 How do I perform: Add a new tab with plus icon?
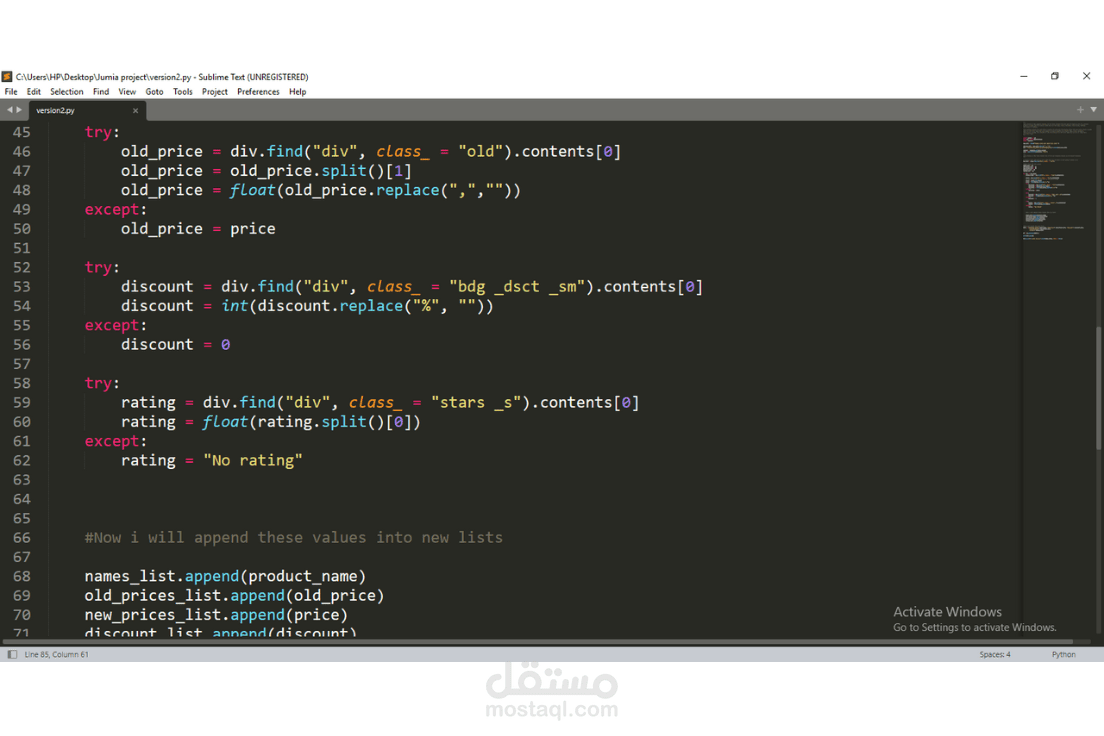point(1080,110)
